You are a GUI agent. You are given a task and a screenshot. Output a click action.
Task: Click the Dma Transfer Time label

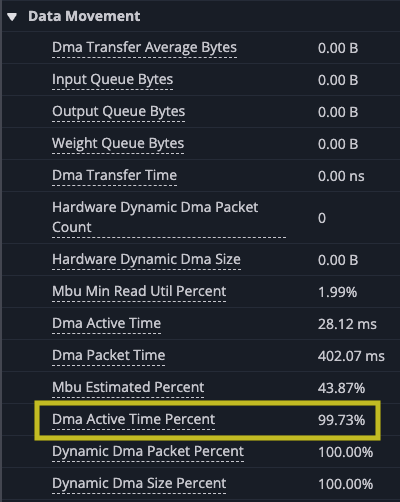coord(114,175)
